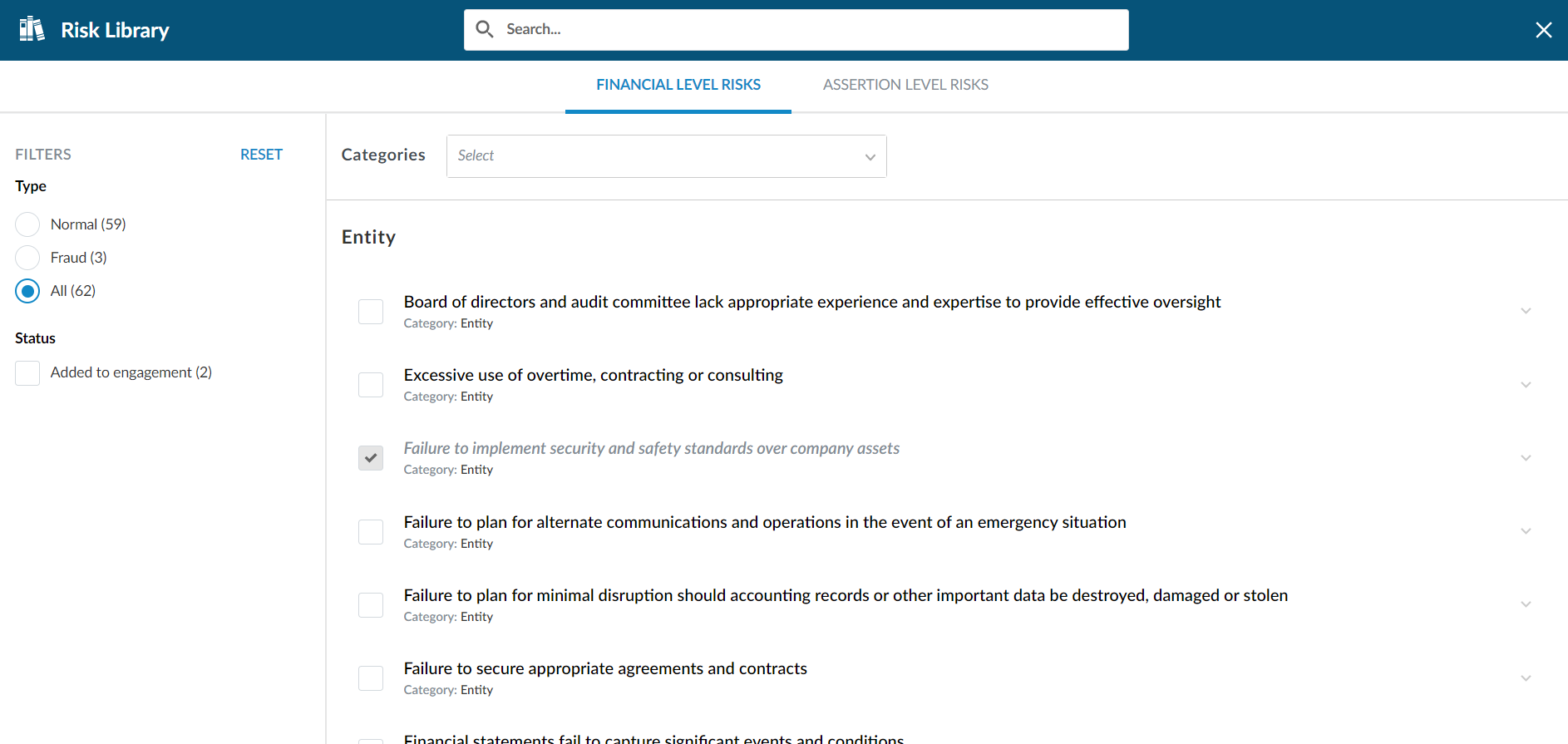Toggle Added to engagement status checkbox
1568x744 pixels.
(x=27, y=373)
